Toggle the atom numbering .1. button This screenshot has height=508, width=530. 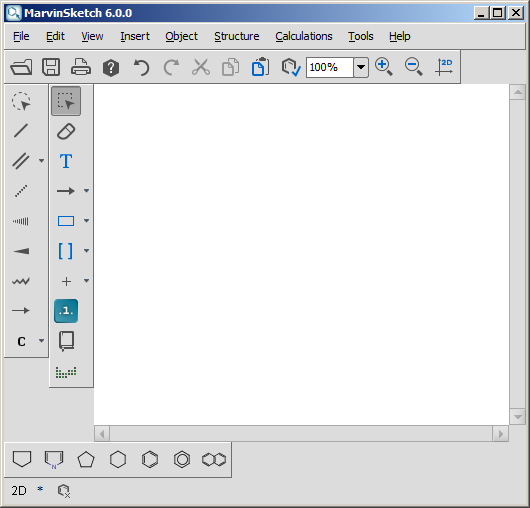coord(66,311)
